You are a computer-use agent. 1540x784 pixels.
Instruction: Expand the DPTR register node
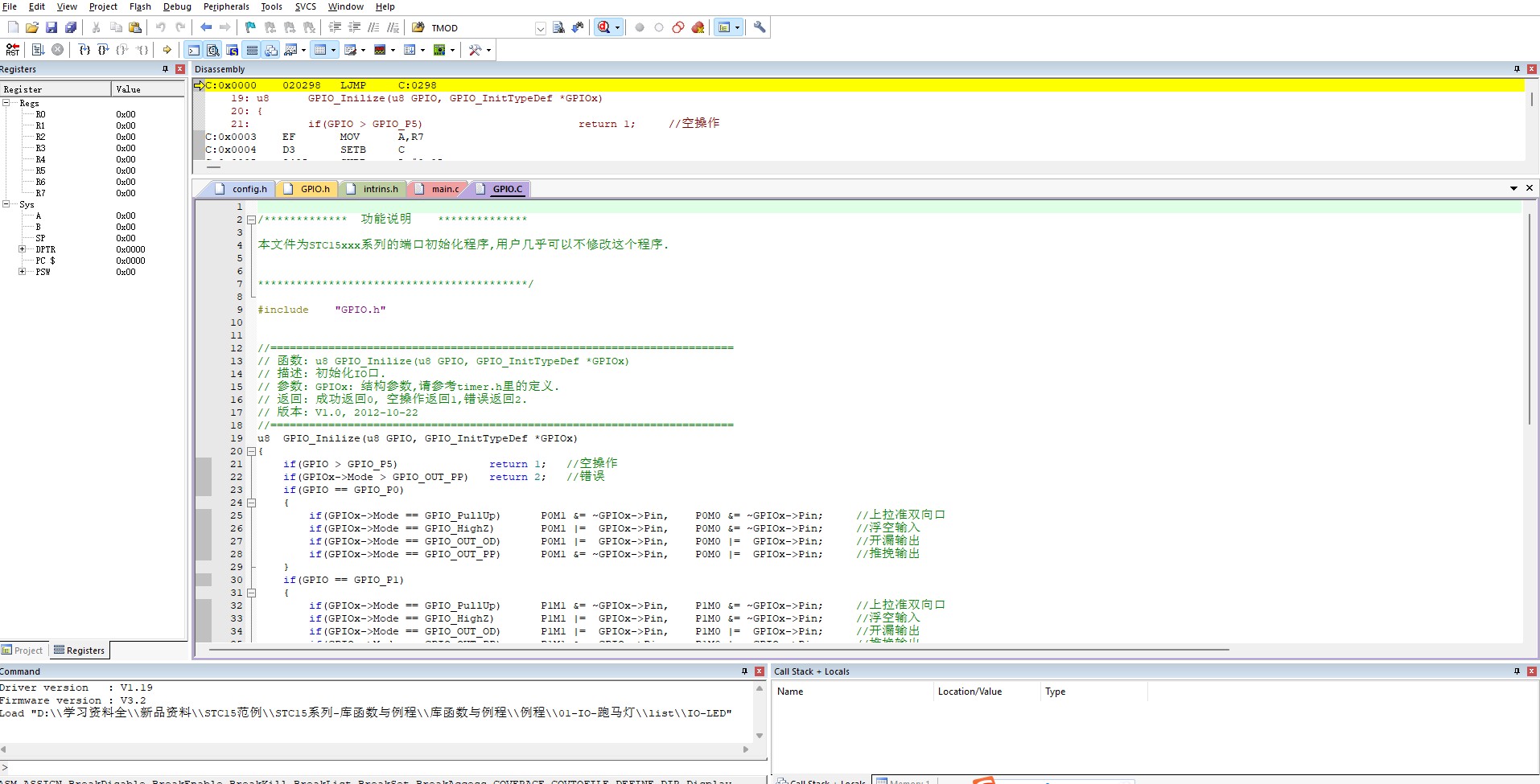click(23, 249)
